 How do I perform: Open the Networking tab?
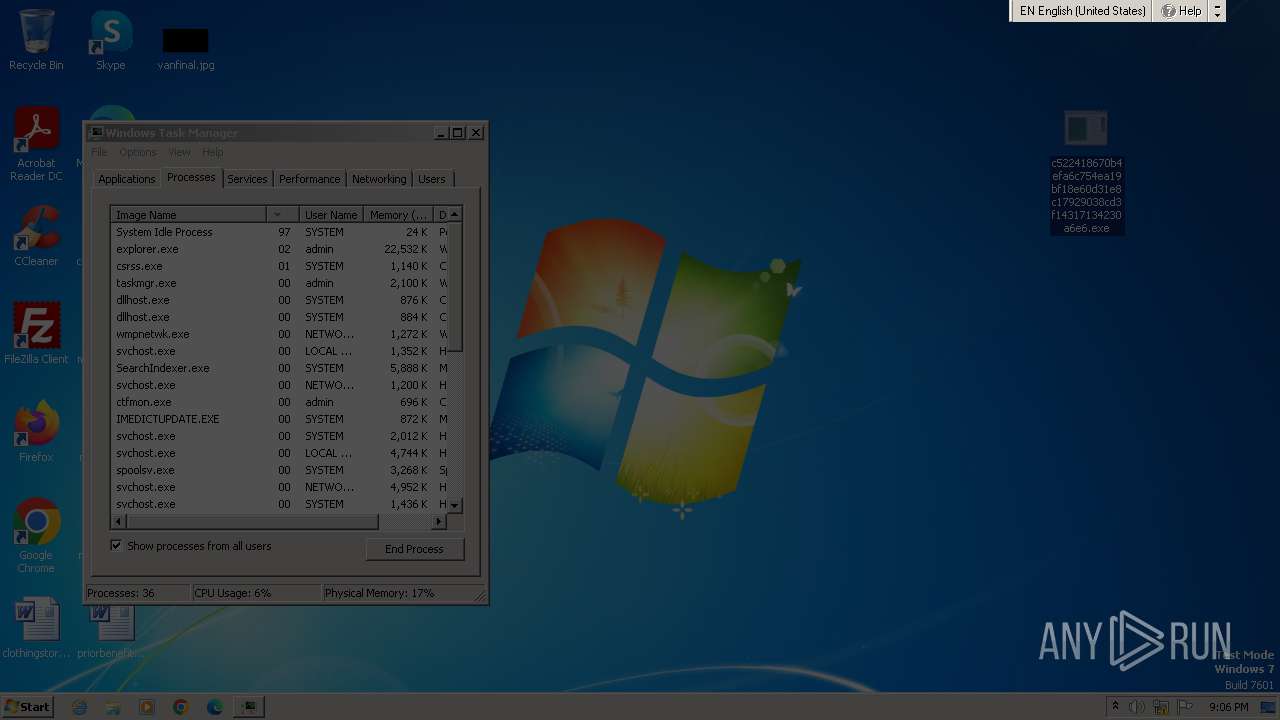click(x=379, y=179)
